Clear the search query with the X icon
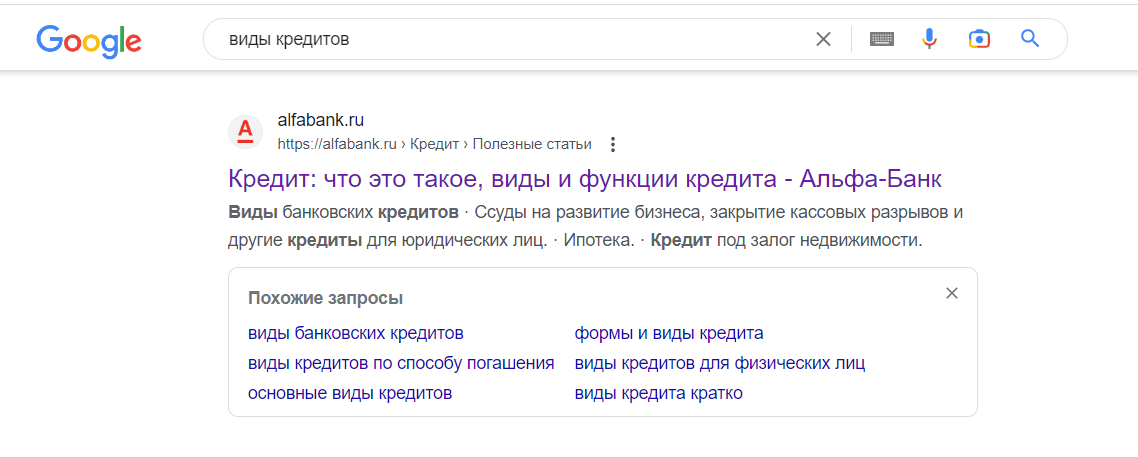This screenshot has height=457, width=1138. [823, 39]
